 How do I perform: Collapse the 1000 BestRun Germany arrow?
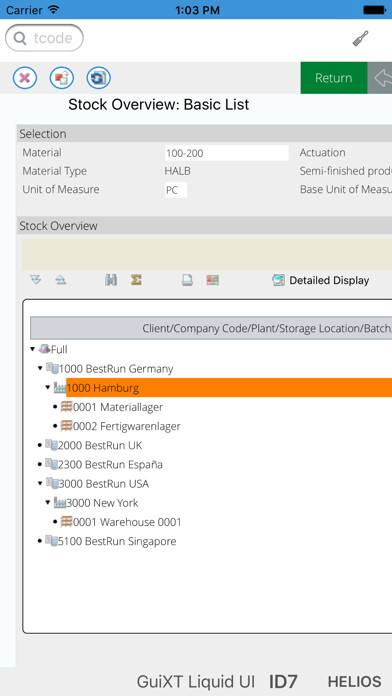coord(40,368)
